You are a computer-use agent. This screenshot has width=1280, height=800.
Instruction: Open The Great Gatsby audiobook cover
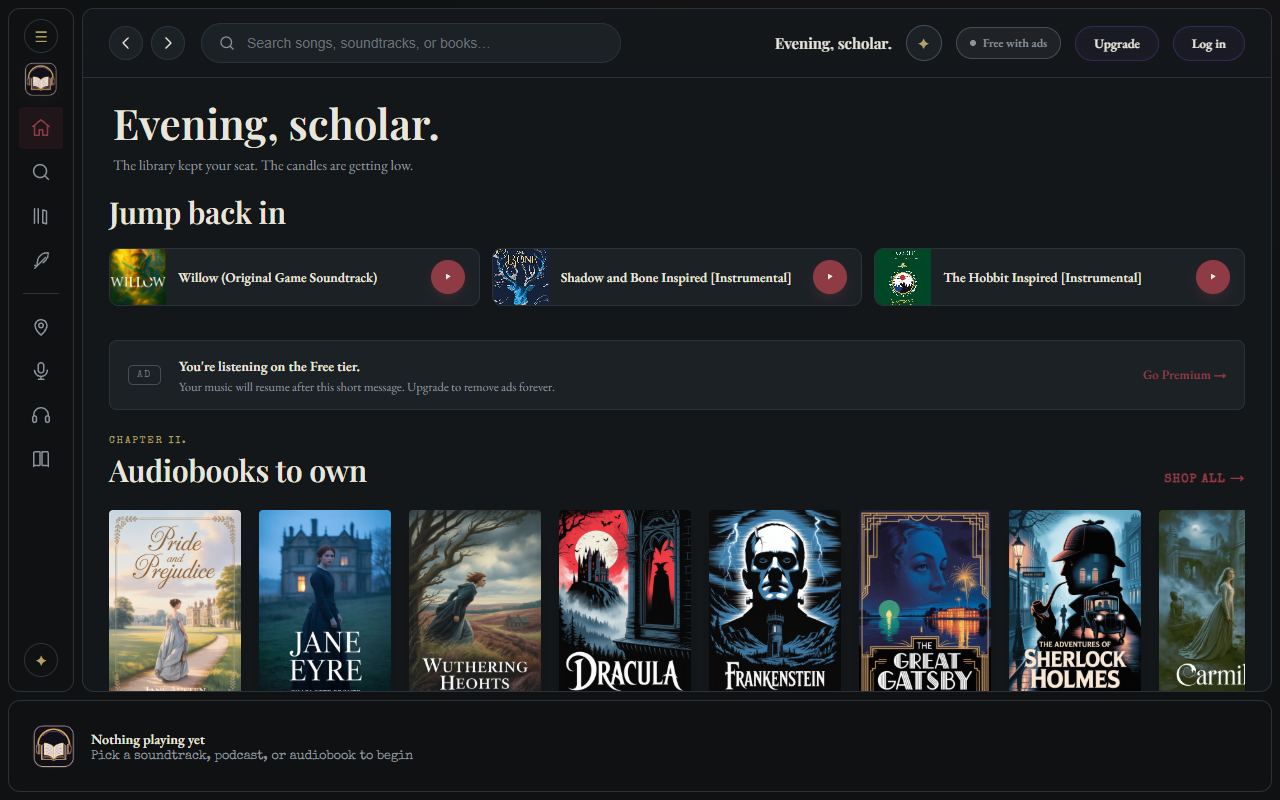click(x=925, y=600)
